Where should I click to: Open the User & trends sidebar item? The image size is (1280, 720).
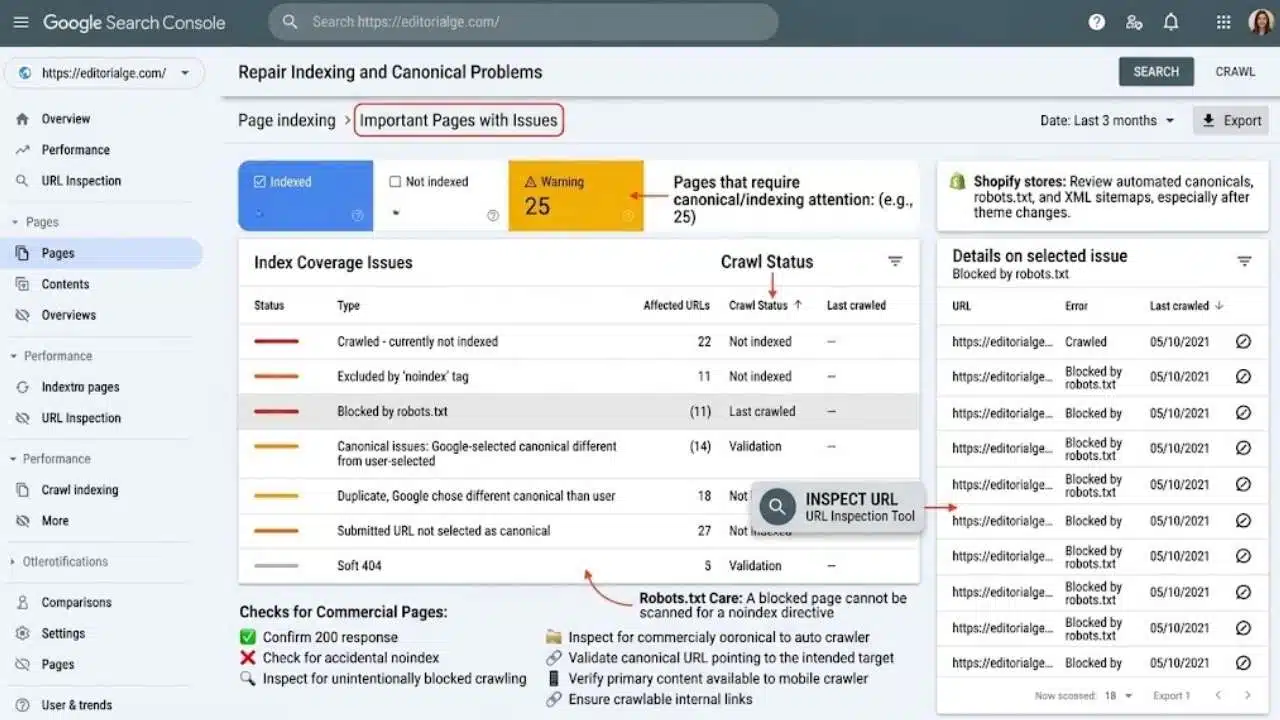[76, 705]
